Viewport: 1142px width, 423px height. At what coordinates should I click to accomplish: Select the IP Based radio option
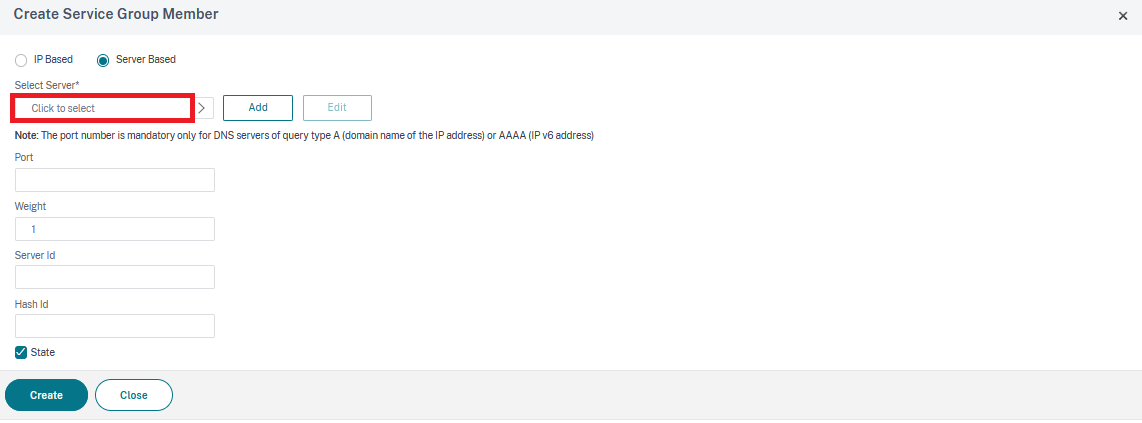click(x=21, y=60)
